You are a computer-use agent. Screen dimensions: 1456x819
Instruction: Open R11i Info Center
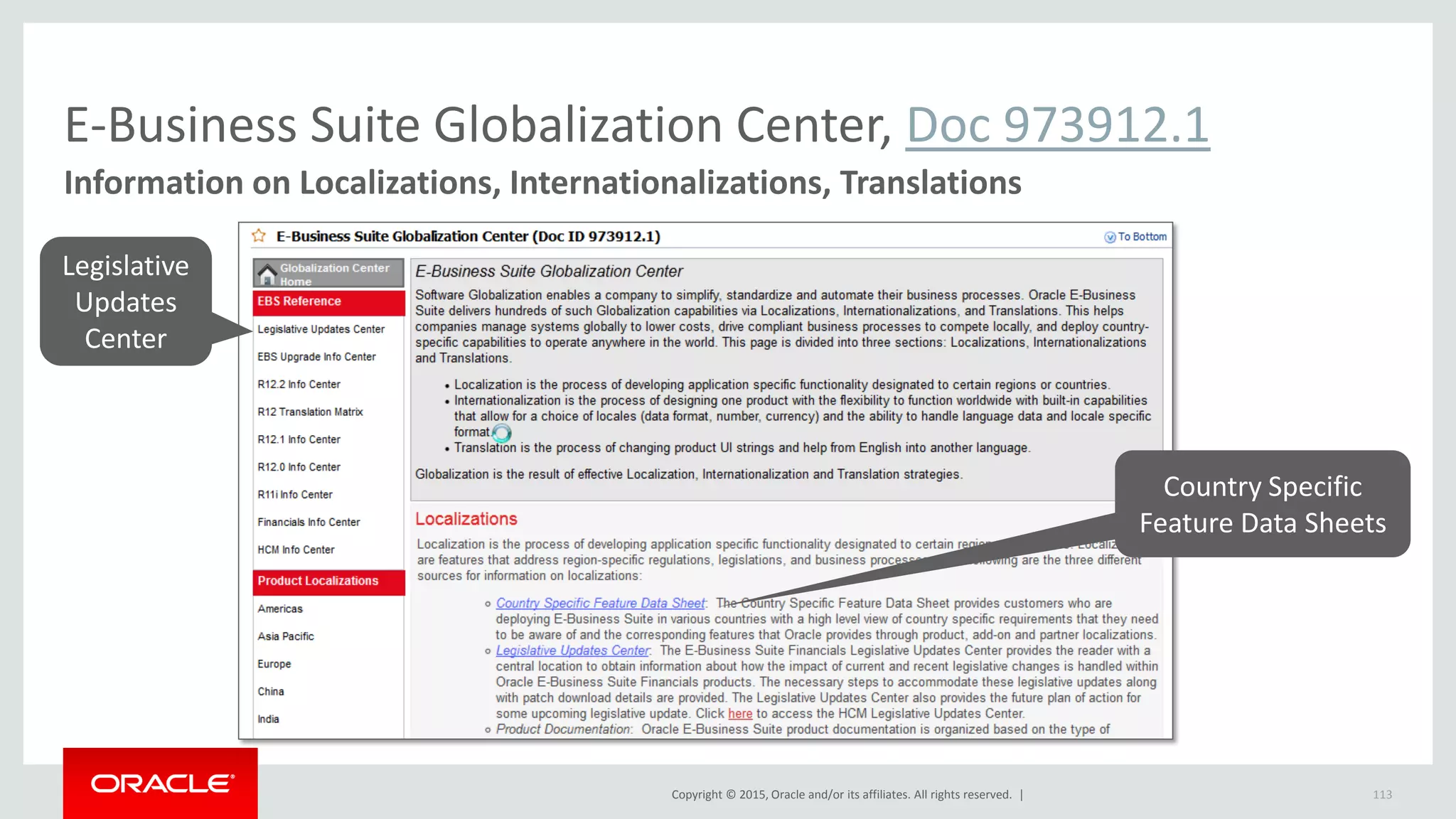pyautogui.click(x=295, y=495)
